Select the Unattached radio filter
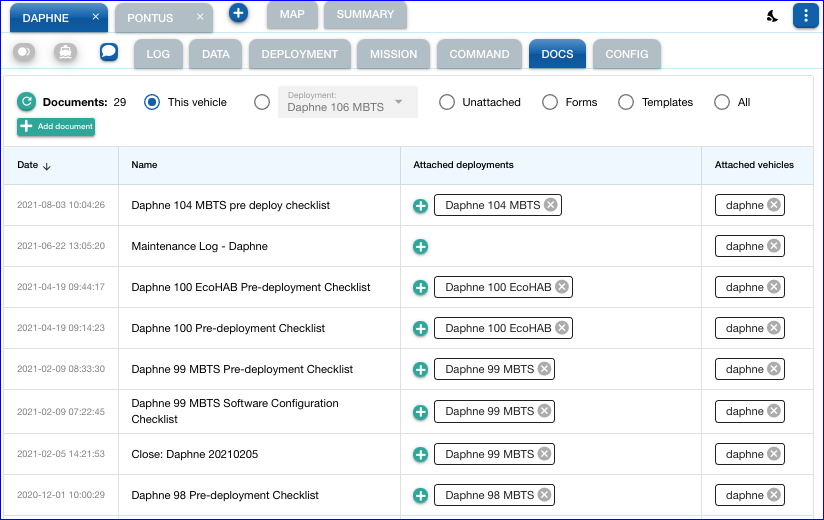This screenshot has height=520, width=824. tap(447, 102)
